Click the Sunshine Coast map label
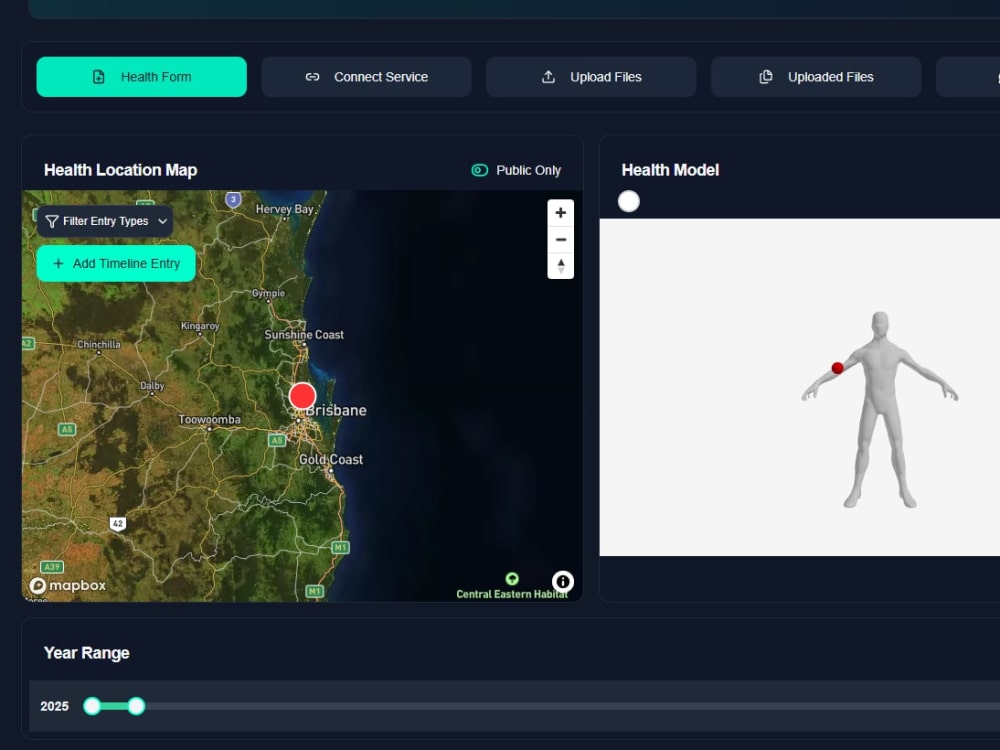The image size is (1000, 750). 304,334
